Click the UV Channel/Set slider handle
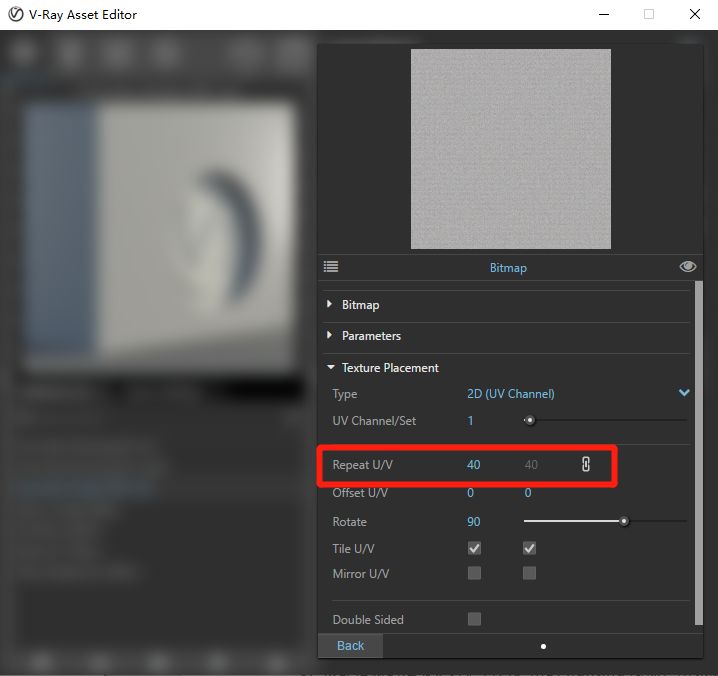Screen dimensions: 718x676 (x=529, y=420)
